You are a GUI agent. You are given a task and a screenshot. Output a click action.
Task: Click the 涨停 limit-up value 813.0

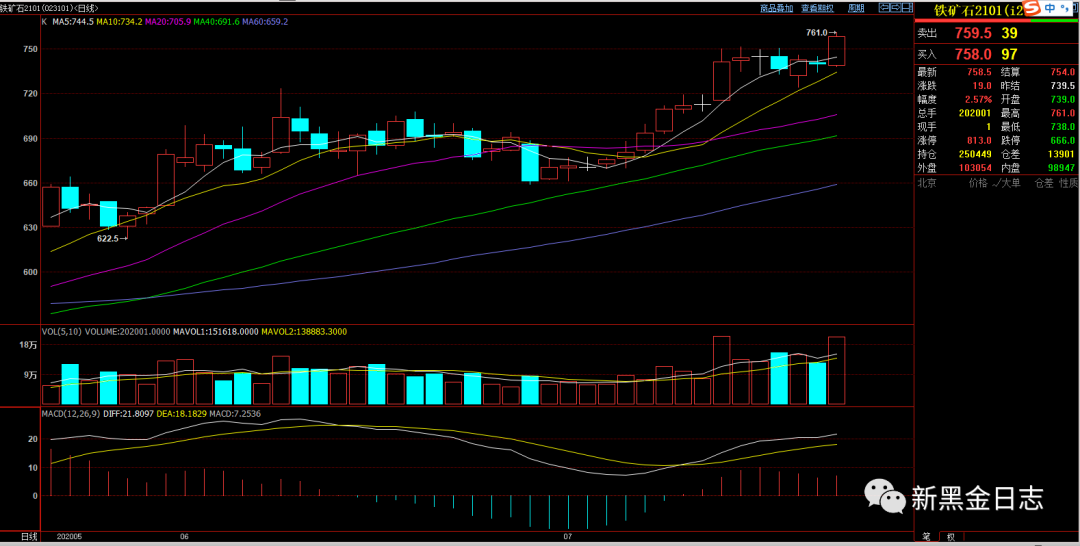(979, 140)
